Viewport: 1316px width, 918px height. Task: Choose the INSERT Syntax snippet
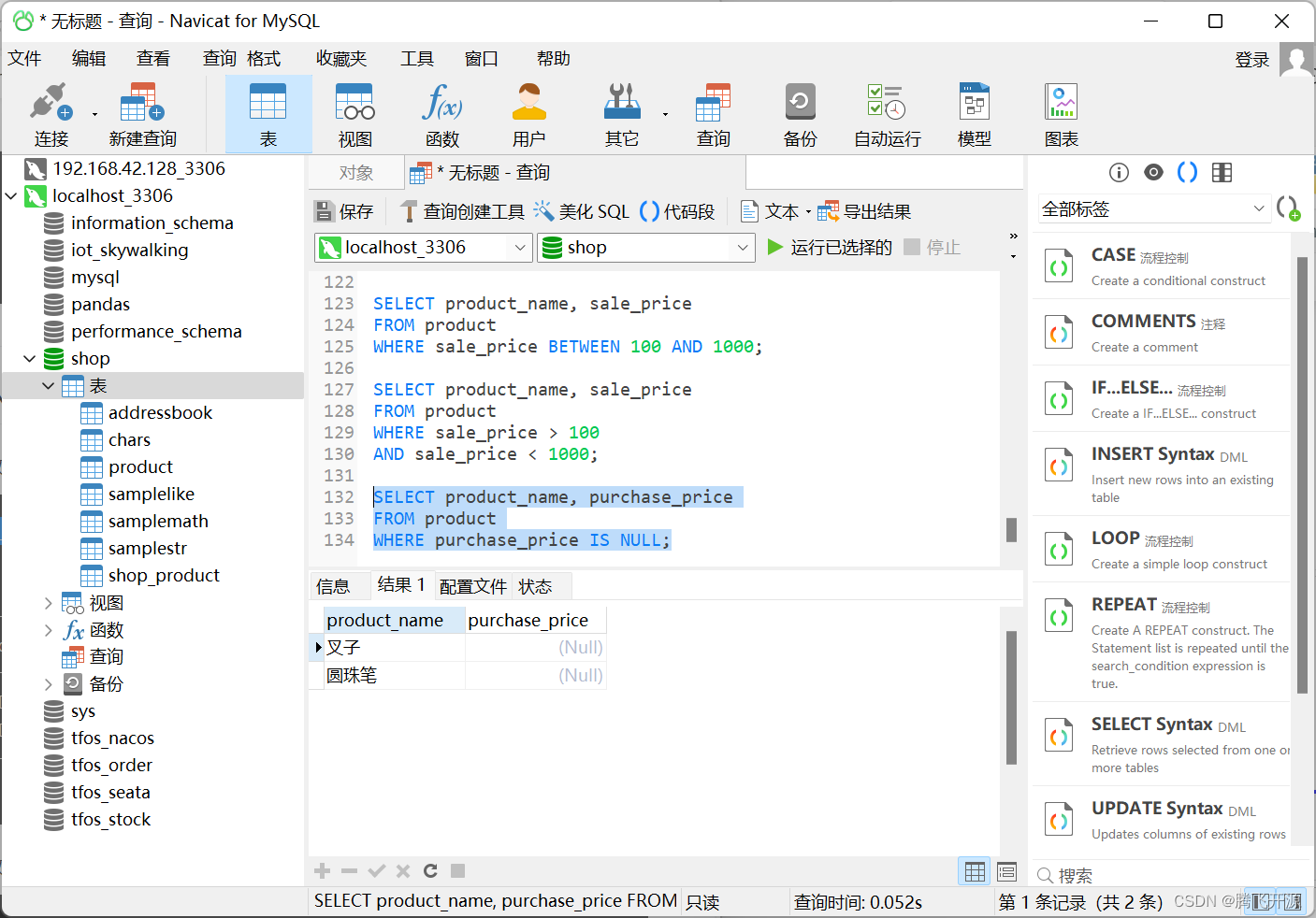pos(1161,474)
